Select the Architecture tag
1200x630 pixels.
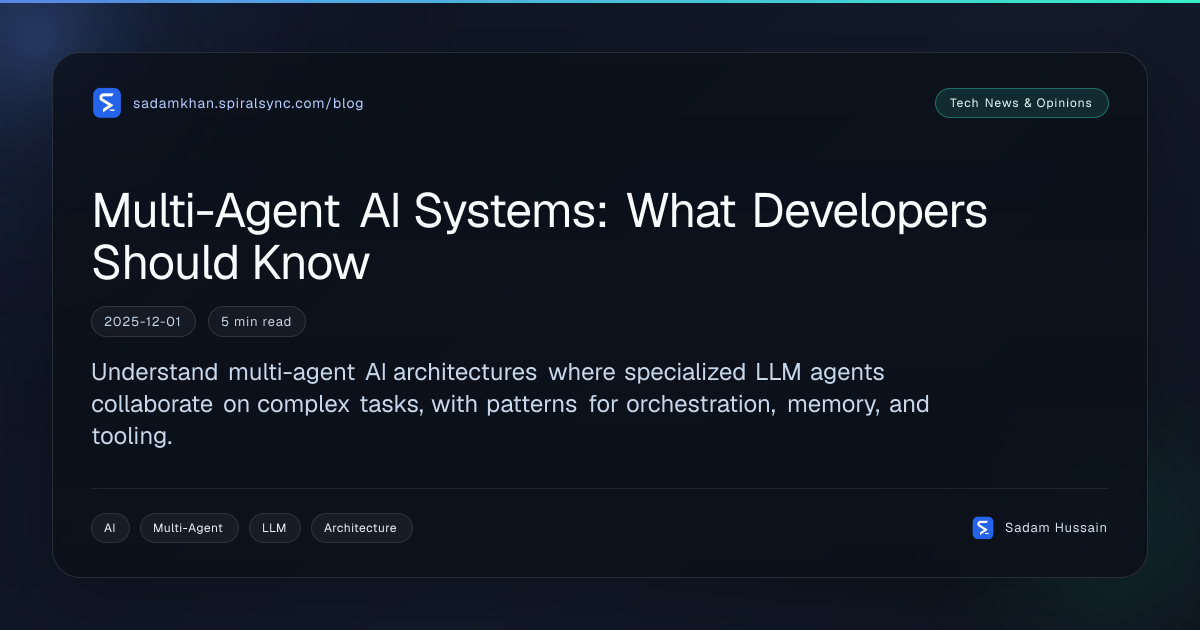(361, 528)
